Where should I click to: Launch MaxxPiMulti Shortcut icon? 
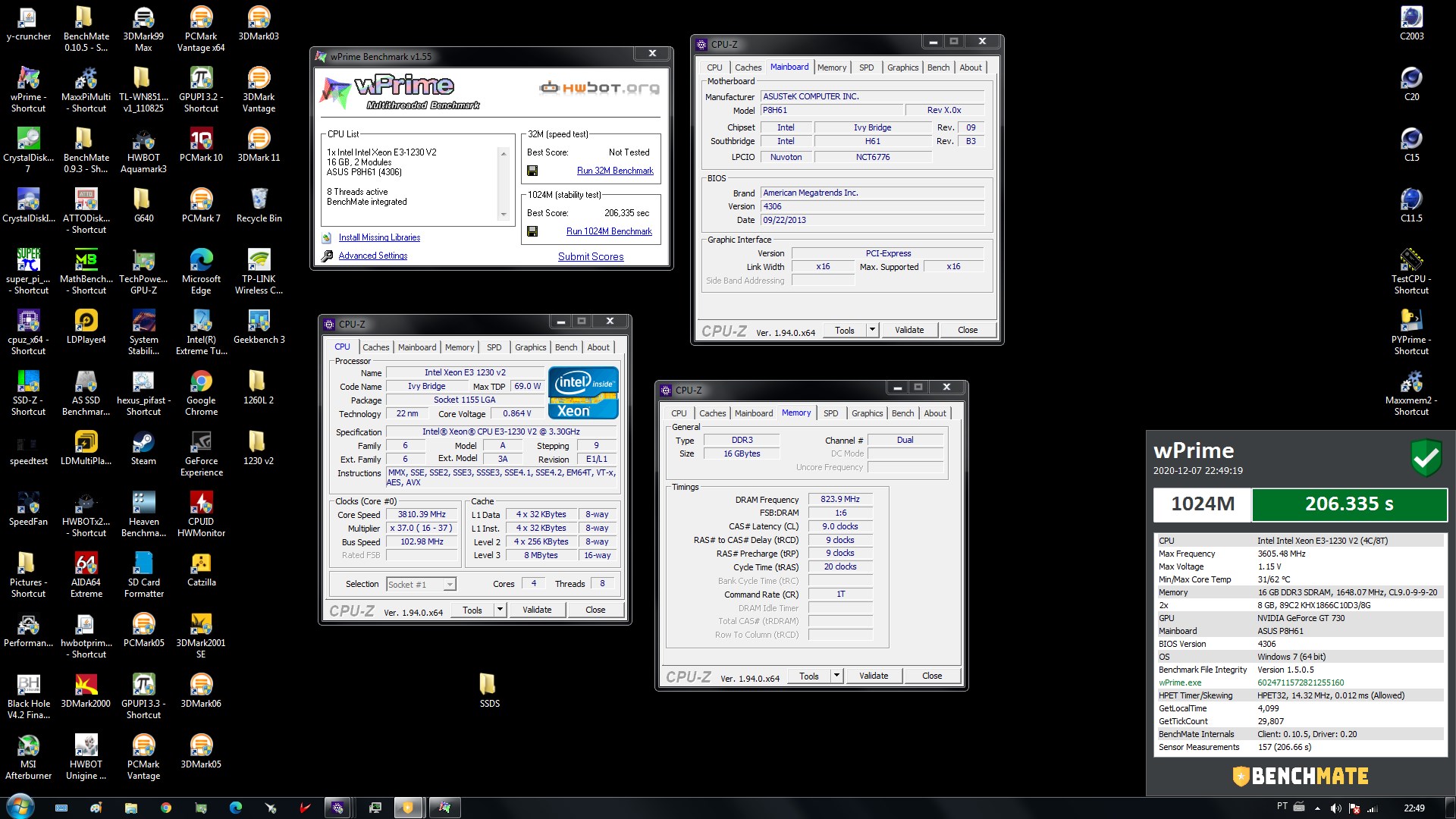(86, 90)
